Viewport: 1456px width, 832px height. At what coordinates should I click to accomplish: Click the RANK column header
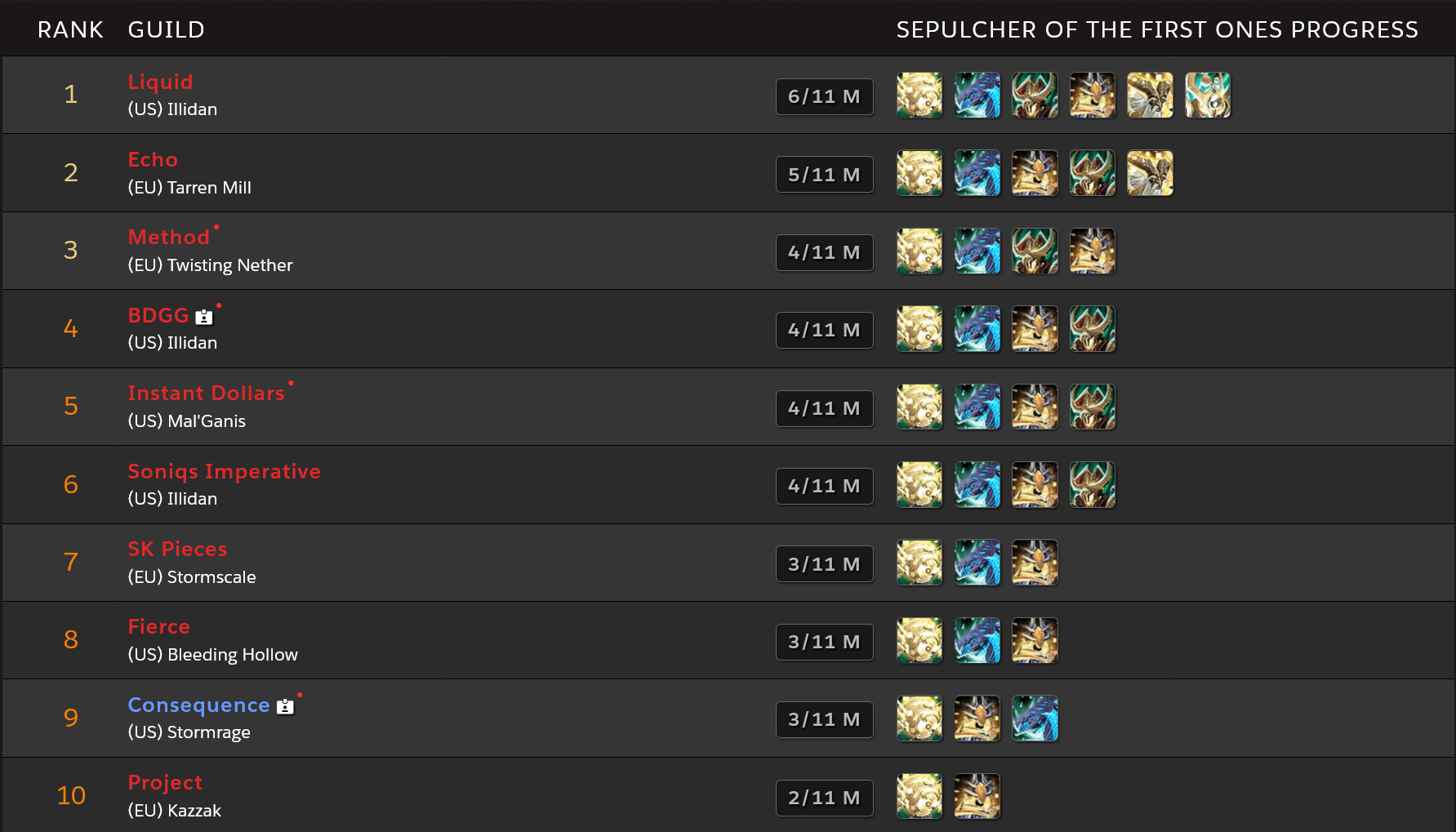tap(70, 29)
